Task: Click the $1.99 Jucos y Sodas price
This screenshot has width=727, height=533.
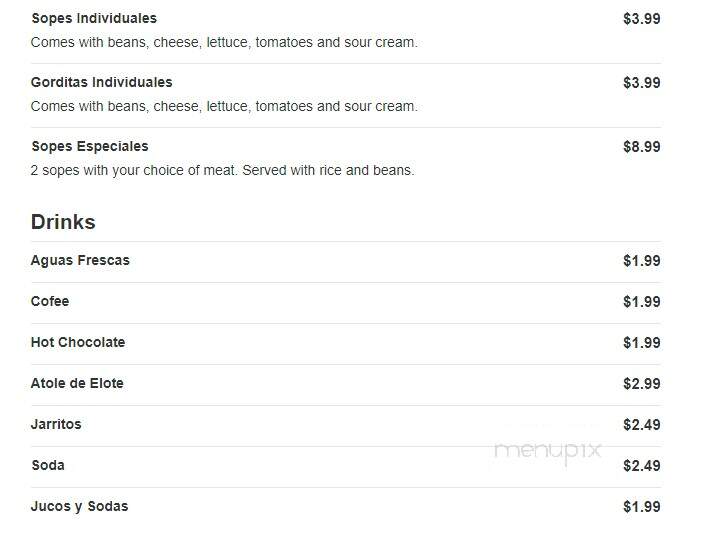Action: pos(642,507)
